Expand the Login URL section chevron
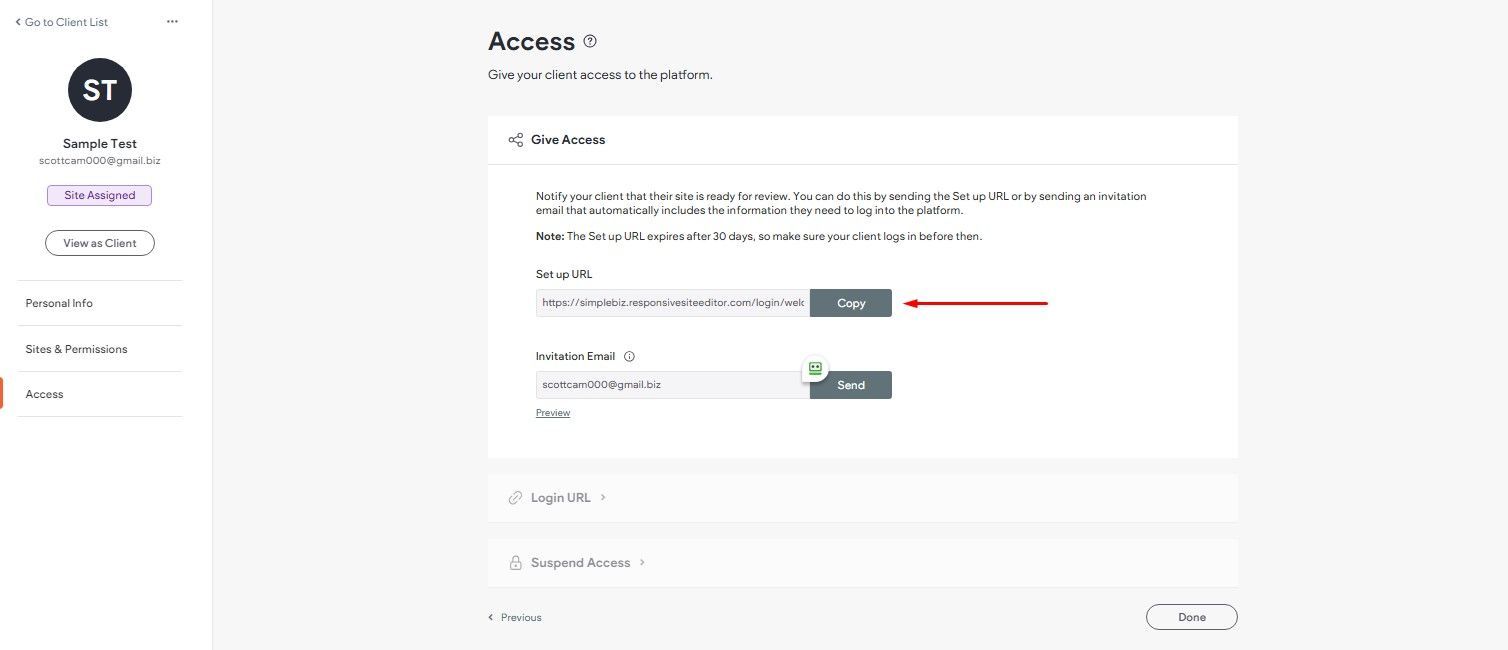The height and width of the screenshot is (650, 1508). [x=603, y=497]
